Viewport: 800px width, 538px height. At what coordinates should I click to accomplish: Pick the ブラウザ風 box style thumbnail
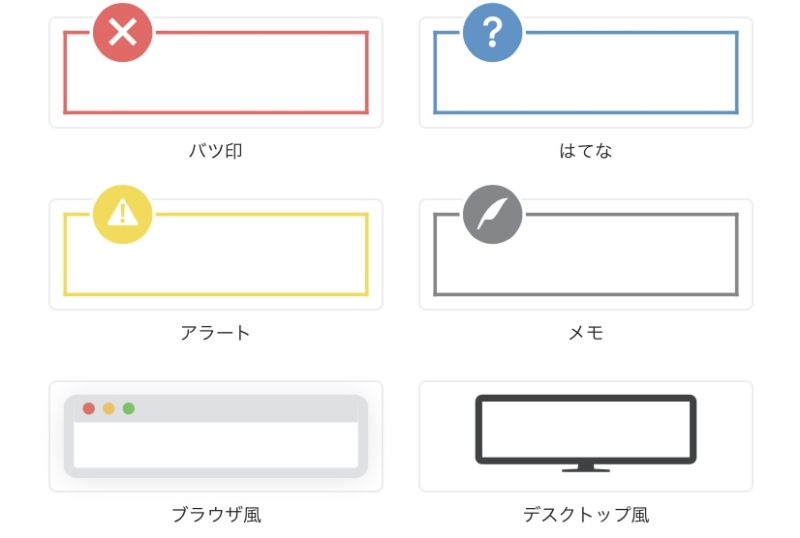[216, 436]
